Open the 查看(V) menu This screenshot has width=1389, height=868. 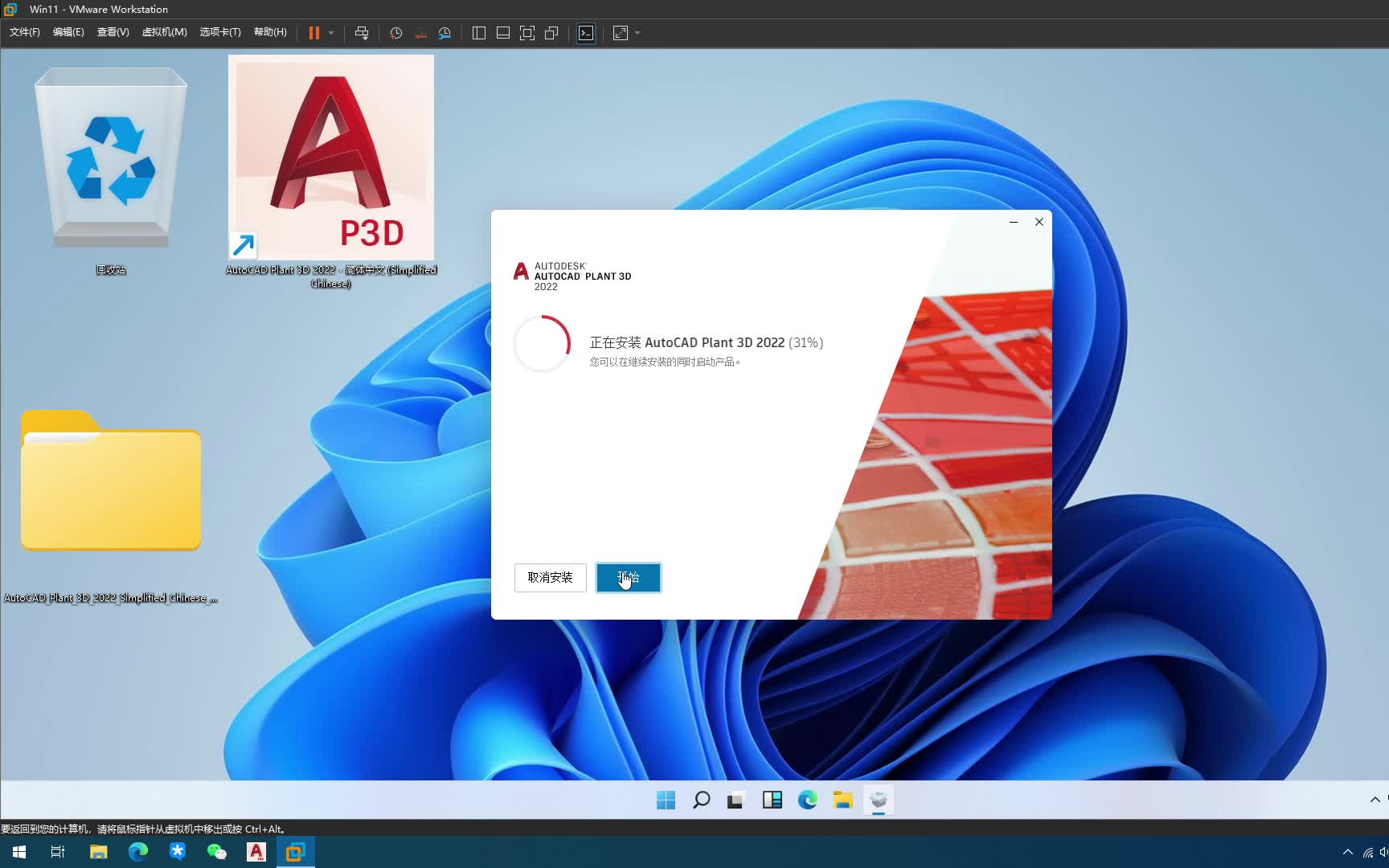[113, 32]
